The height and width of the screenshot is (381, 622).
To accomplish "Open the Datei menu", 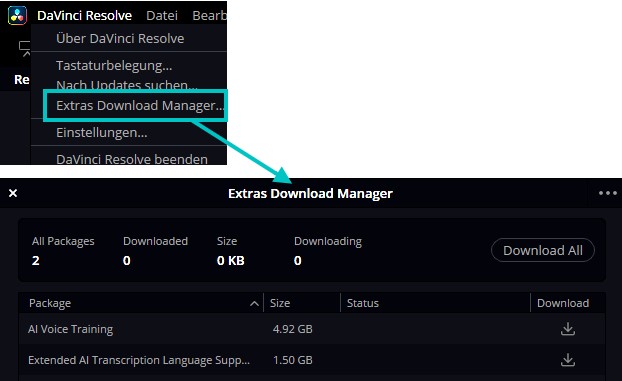I will [x=162, y=15].
